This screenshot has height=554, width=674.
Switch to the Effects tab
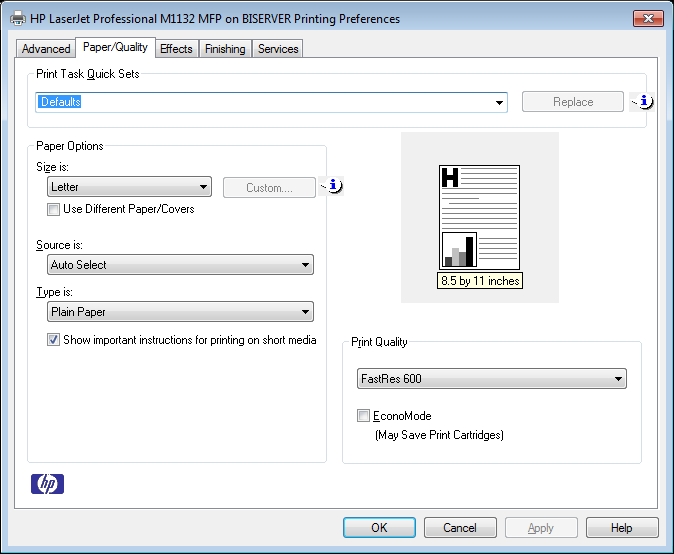(176, 49)
